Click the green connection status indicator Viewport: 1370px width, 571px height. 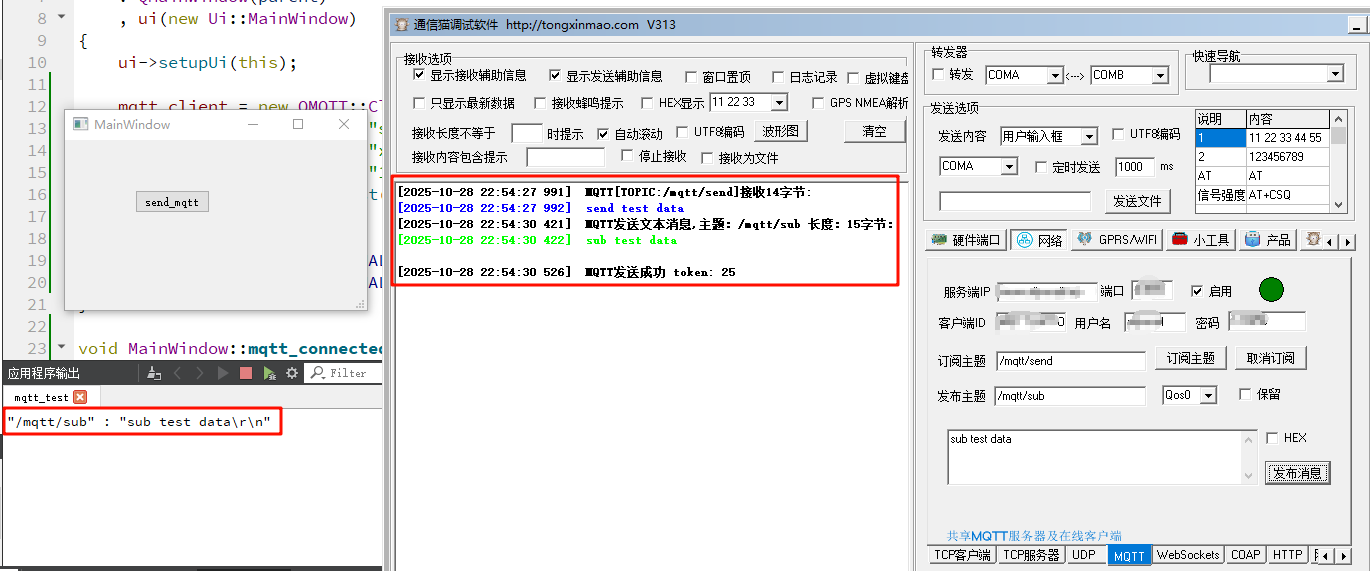tap(1271, 290)
